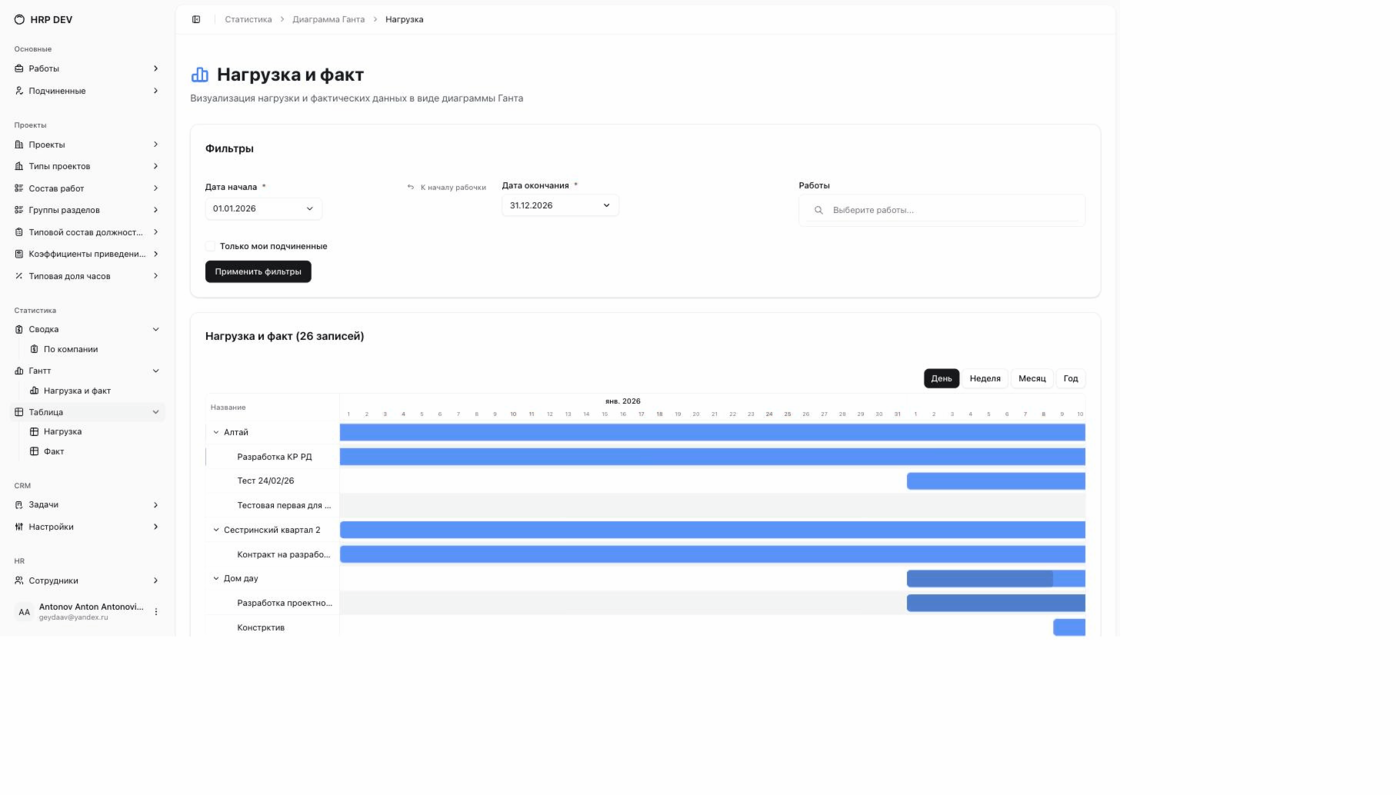
Task: Click the Название column header
Action: (x=228, y=408)
